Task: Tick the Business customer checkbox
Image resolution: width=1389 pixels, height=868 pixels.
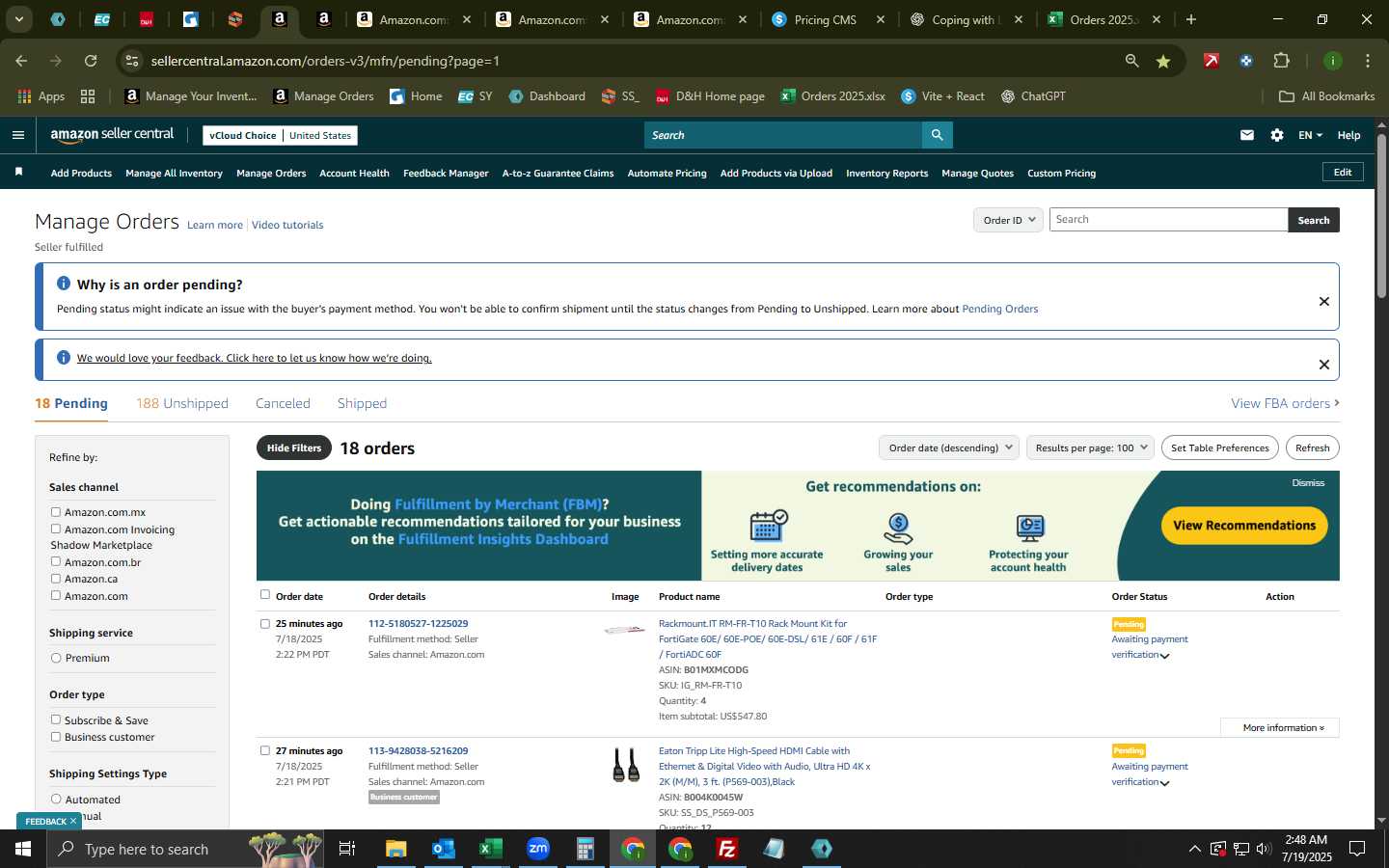Action: tap(56, 737)
